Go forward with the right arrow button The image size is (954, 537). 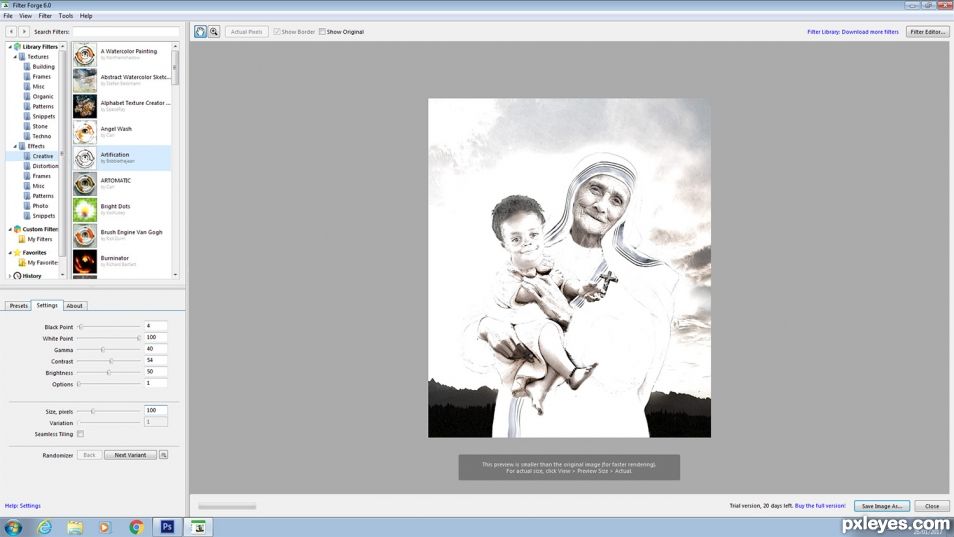point(24,32)
